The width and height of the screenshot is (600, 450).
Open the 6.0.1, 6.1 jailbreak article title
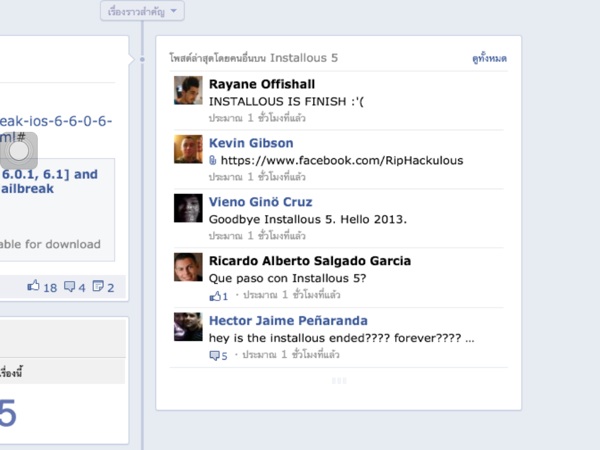[50, 181]
